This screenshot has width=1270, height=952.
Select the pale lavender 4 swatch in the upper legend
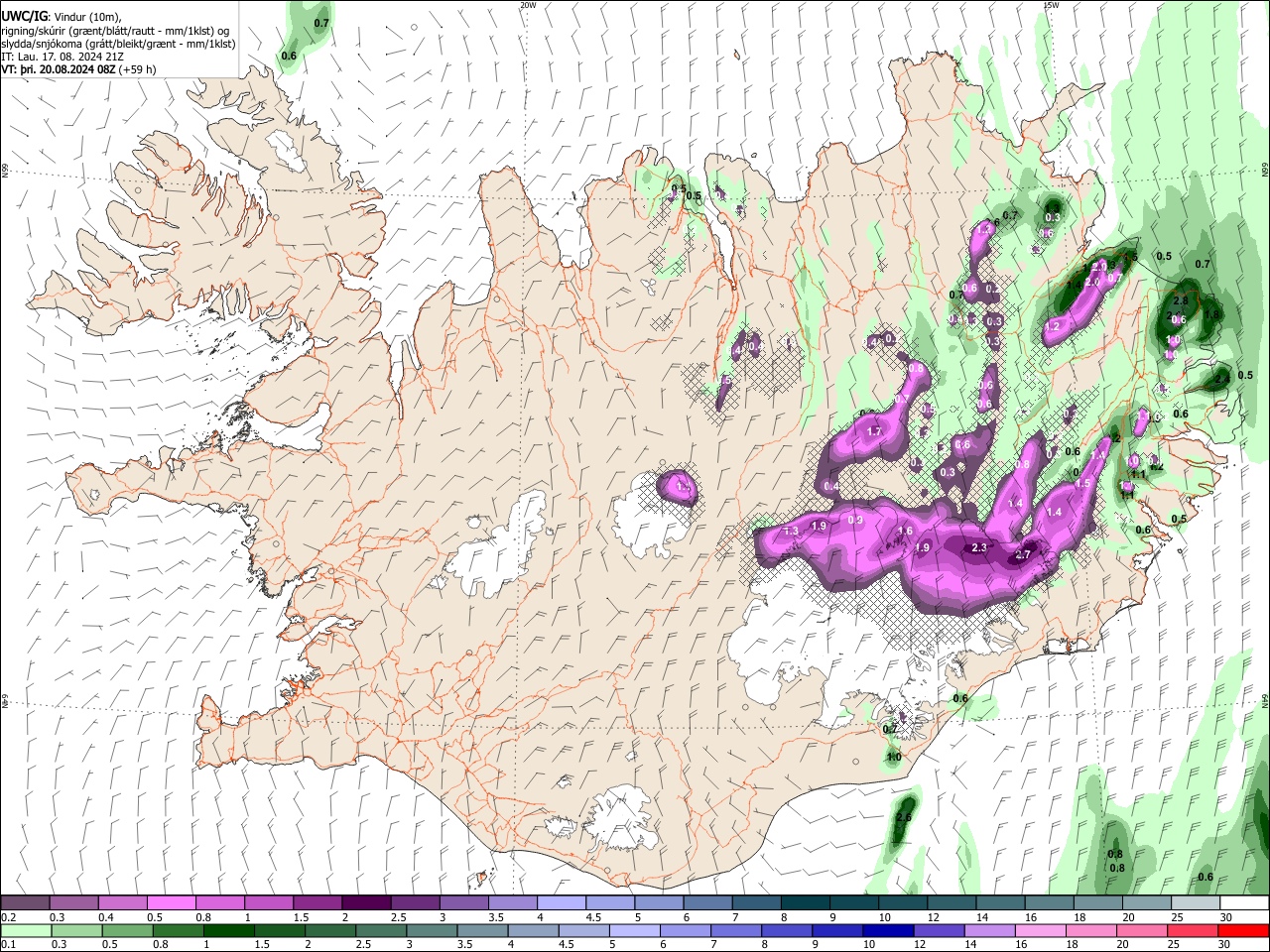(x=561, y=903)
